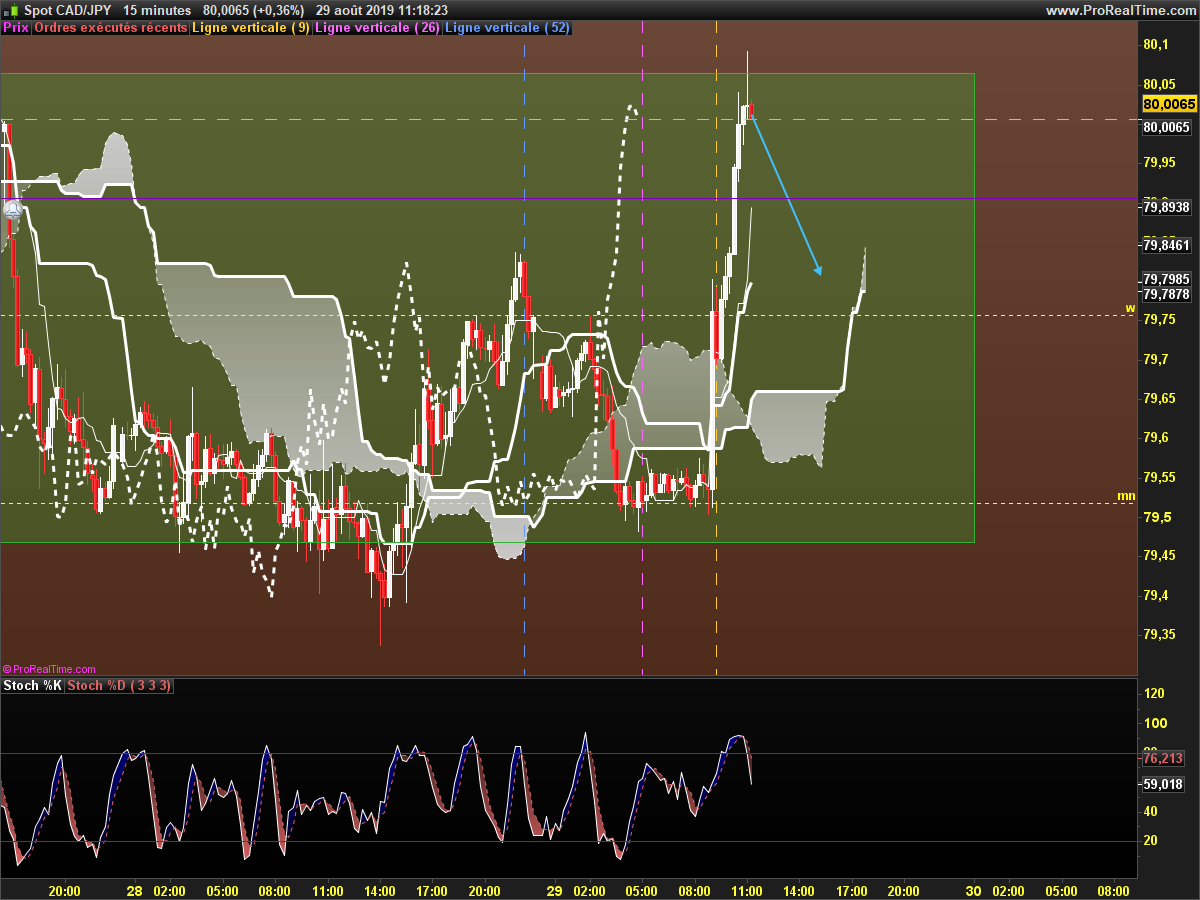Image resolution: width=1200 pixels, height=900 pixels.
Task: Click the Stoch value label 76,213
Action: pyautogui.click(x=1164, y=759)
